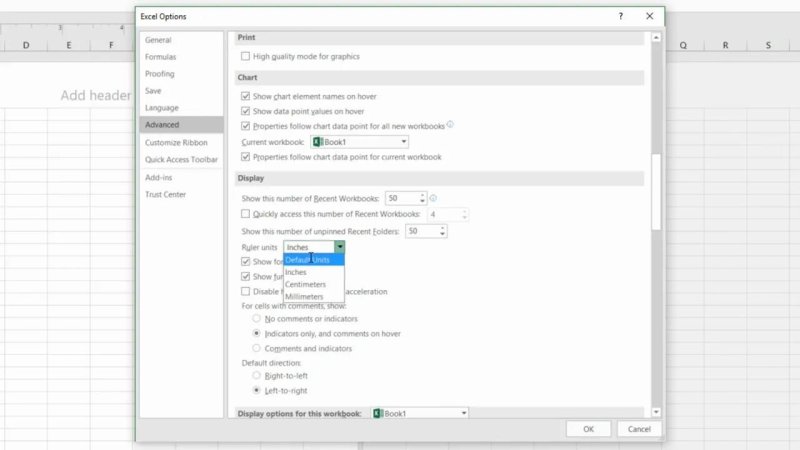Open the Save options category

click(x=181, y=90)
